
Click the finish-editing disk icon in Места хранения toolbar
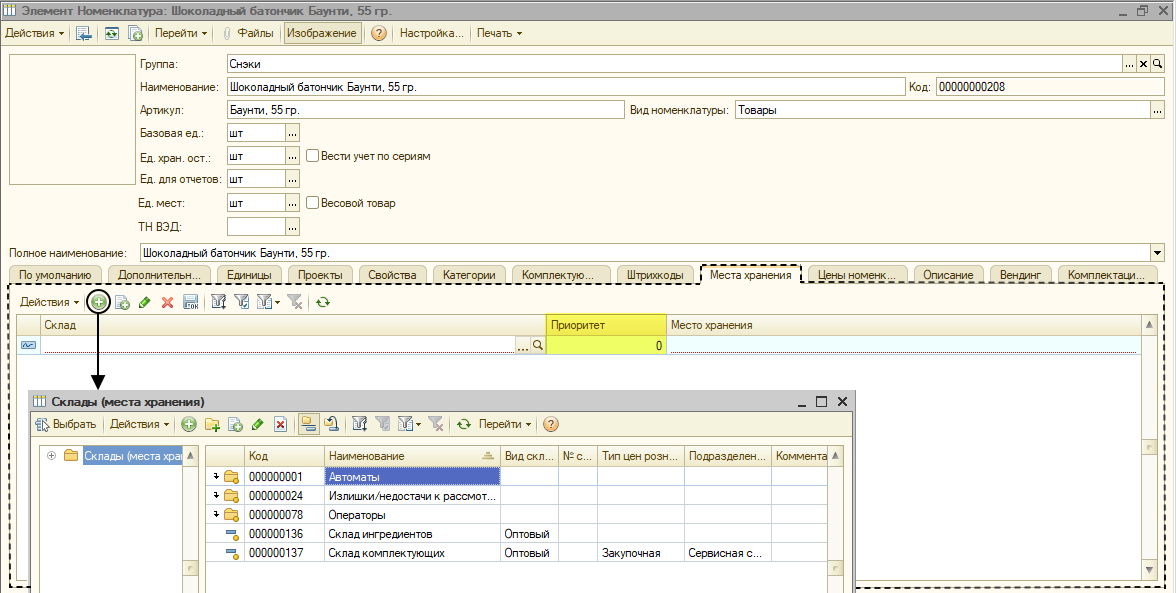tap(190, 302)
